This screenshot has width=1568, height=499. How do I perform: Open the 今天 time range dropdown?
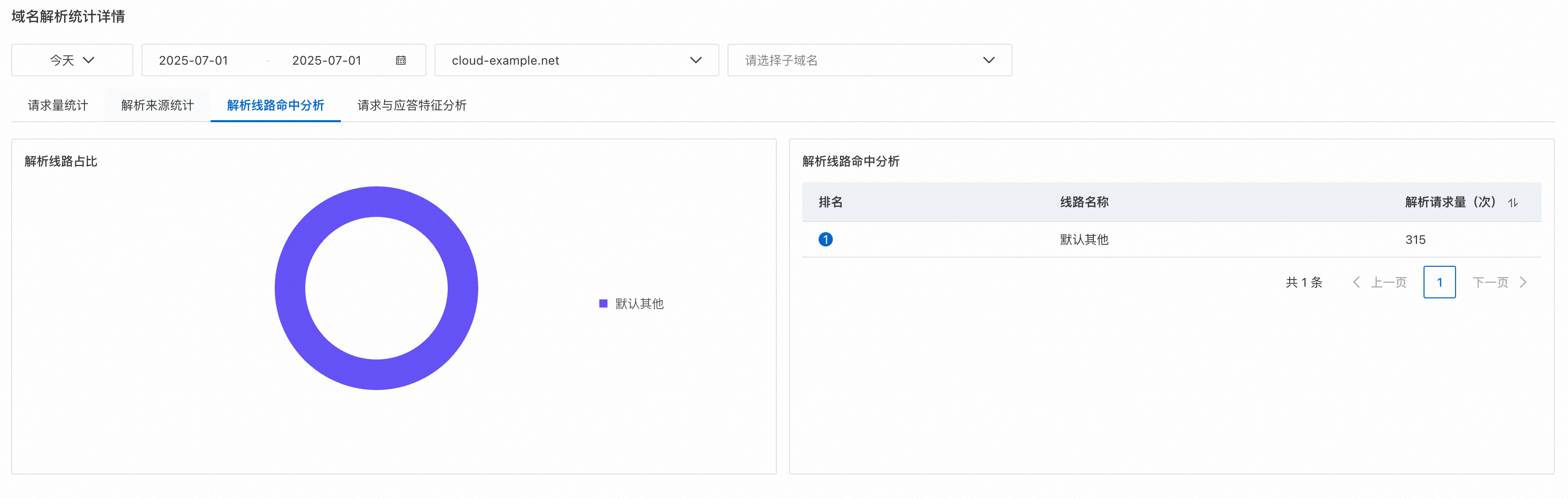click(x=72, y=60)
